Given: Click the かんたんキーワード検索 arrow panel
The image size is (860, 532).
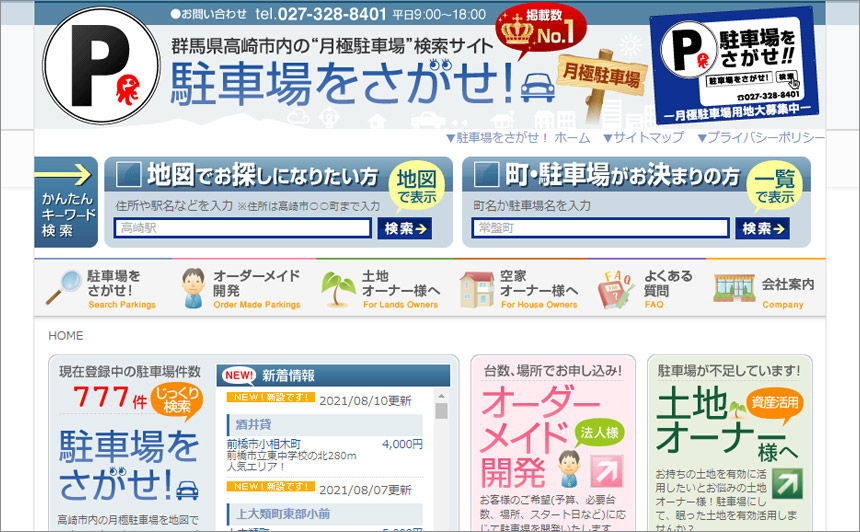Looking at the screenshot, I should [x=66, y=201].
